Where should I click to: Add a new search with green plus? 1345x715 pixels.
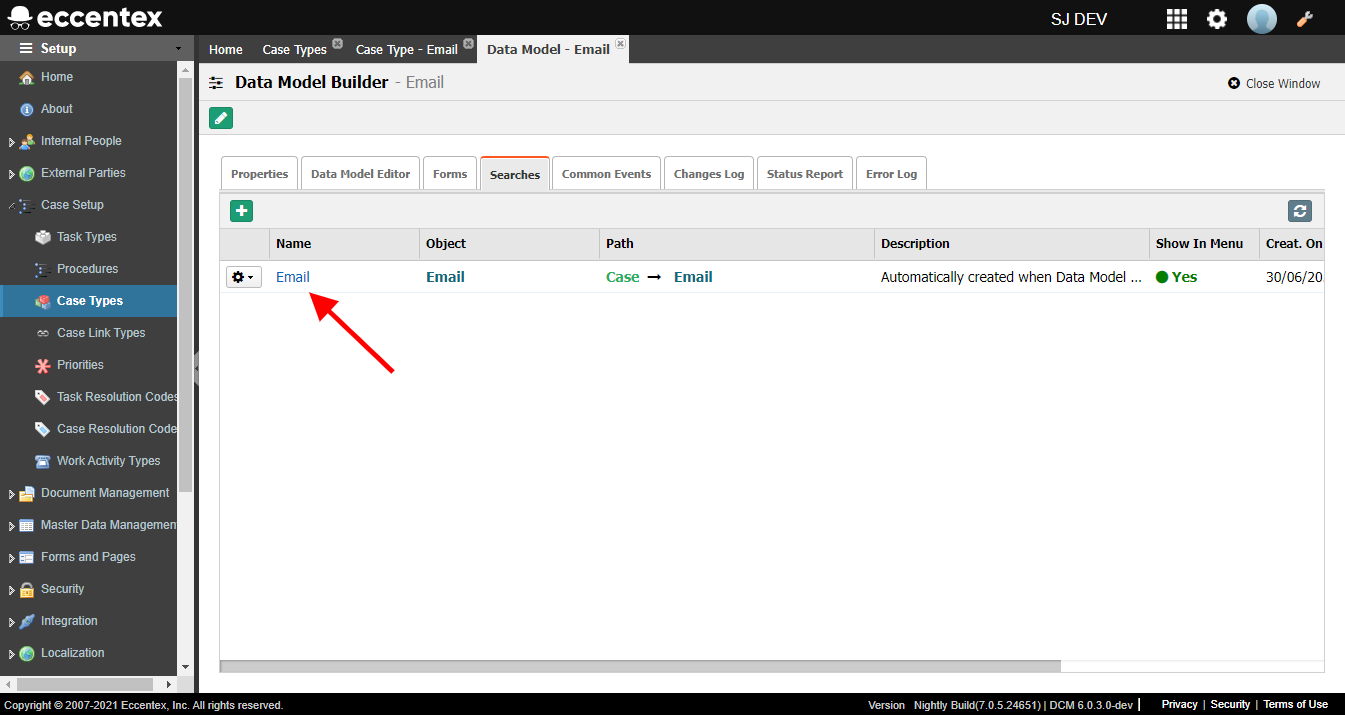click(241, 211)
